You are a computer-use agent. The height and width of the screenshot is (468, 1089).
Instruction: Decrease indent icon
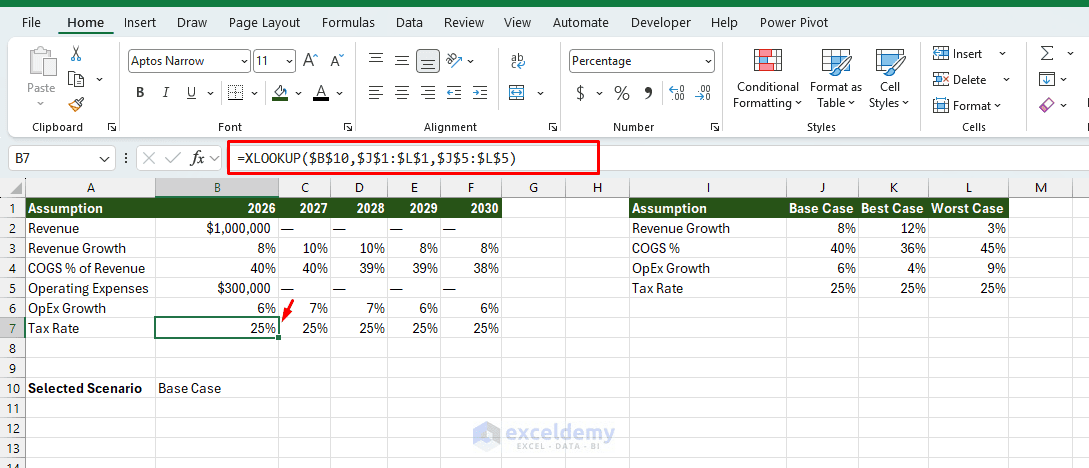454,92
